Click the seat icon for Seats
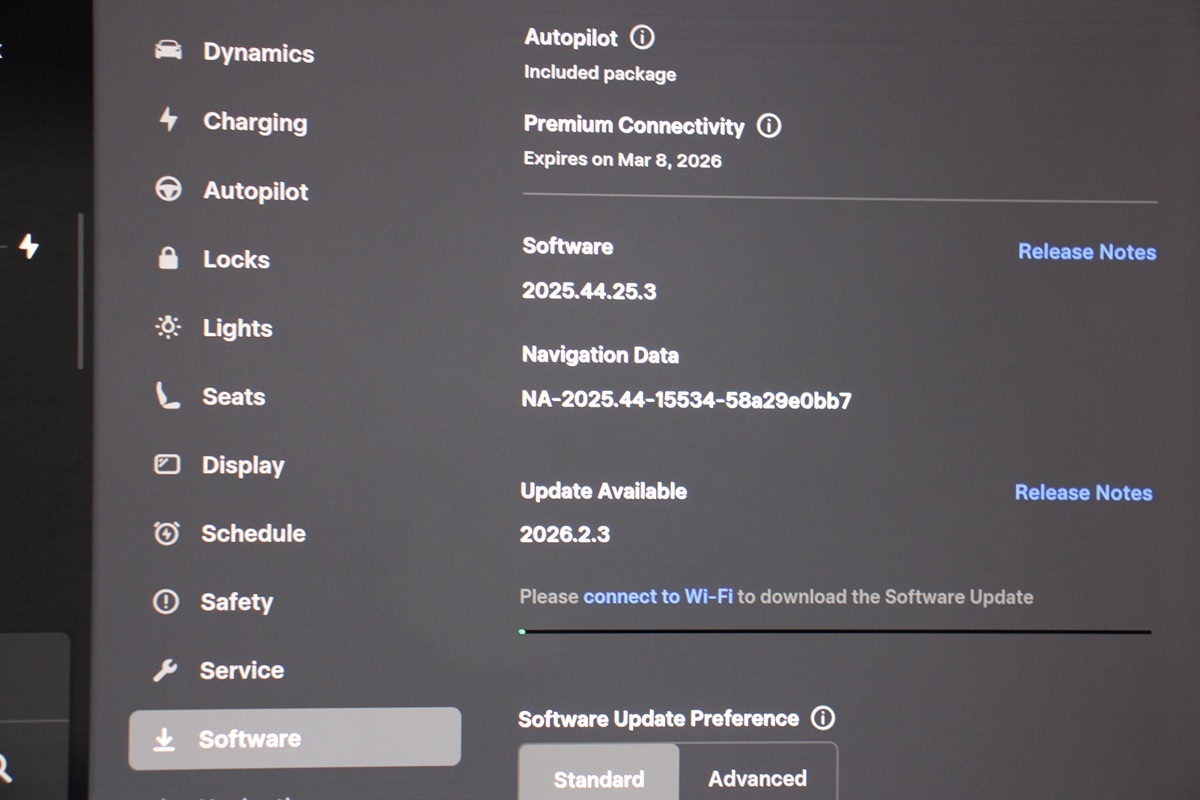The image size is (1200, 800). point(167,396)
